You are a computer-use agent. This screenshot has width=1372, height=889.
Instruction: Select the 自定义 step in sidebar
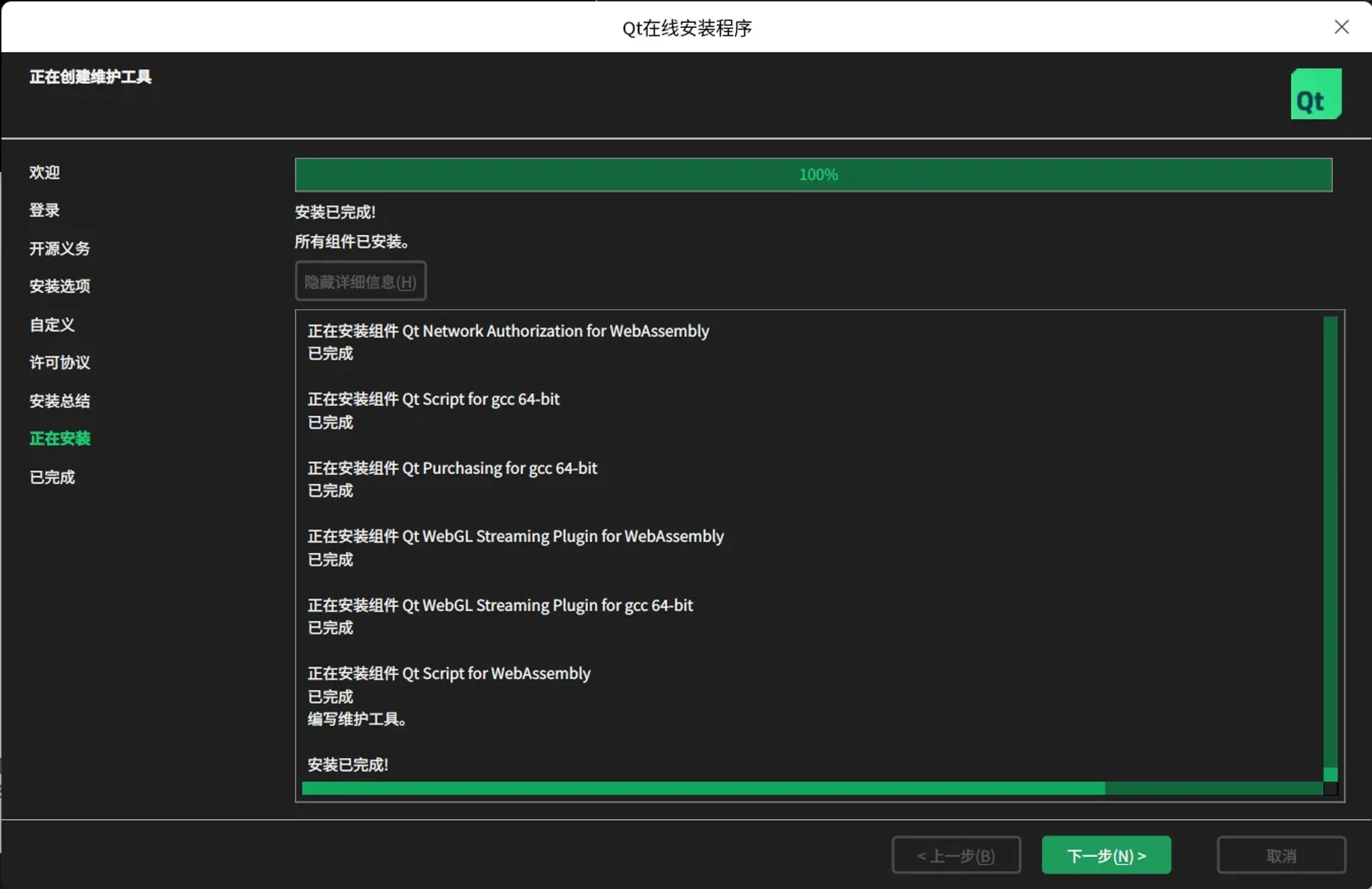tap(51, 324)
